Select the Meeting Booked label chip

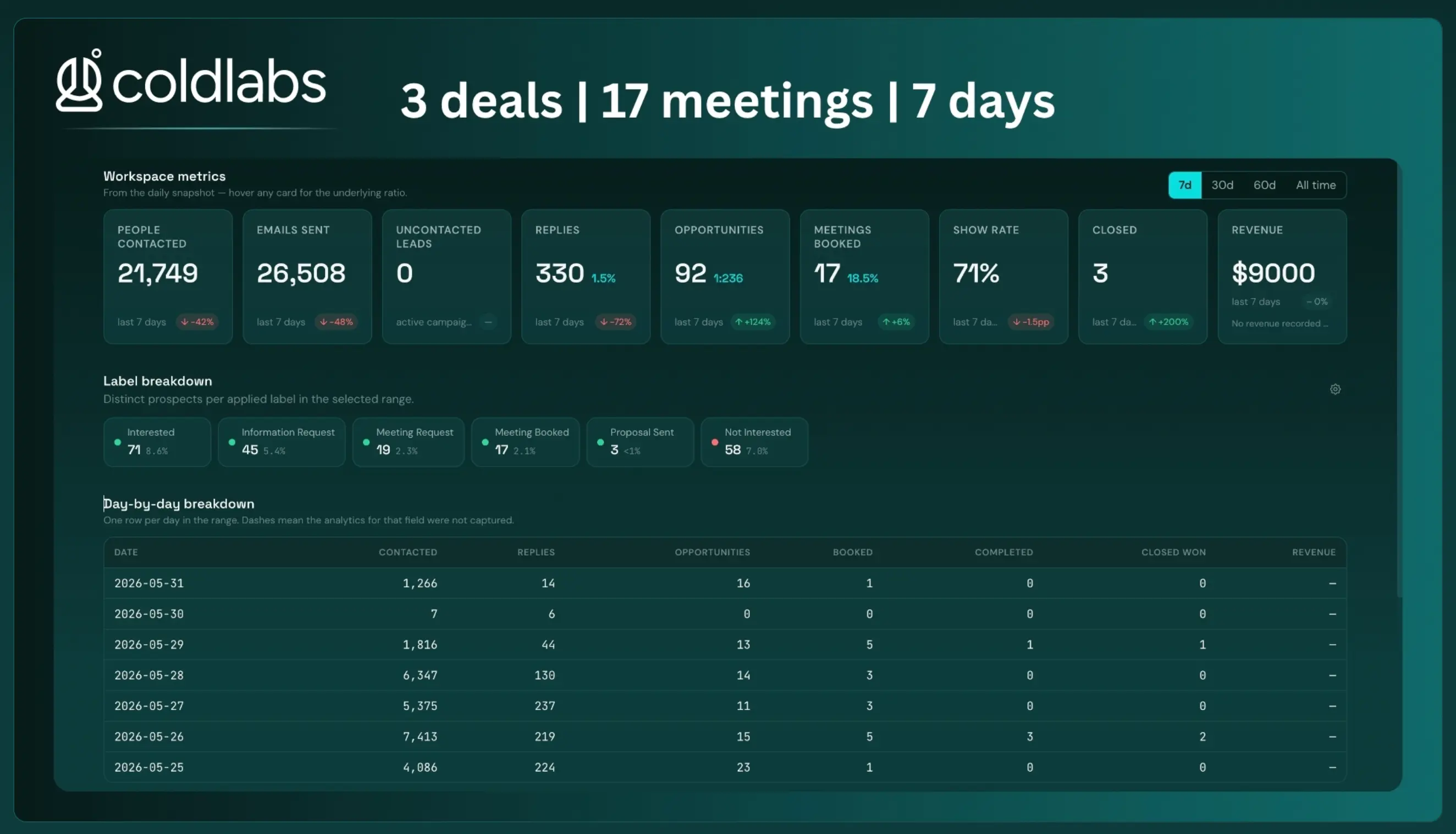click(x=525, y=442)
